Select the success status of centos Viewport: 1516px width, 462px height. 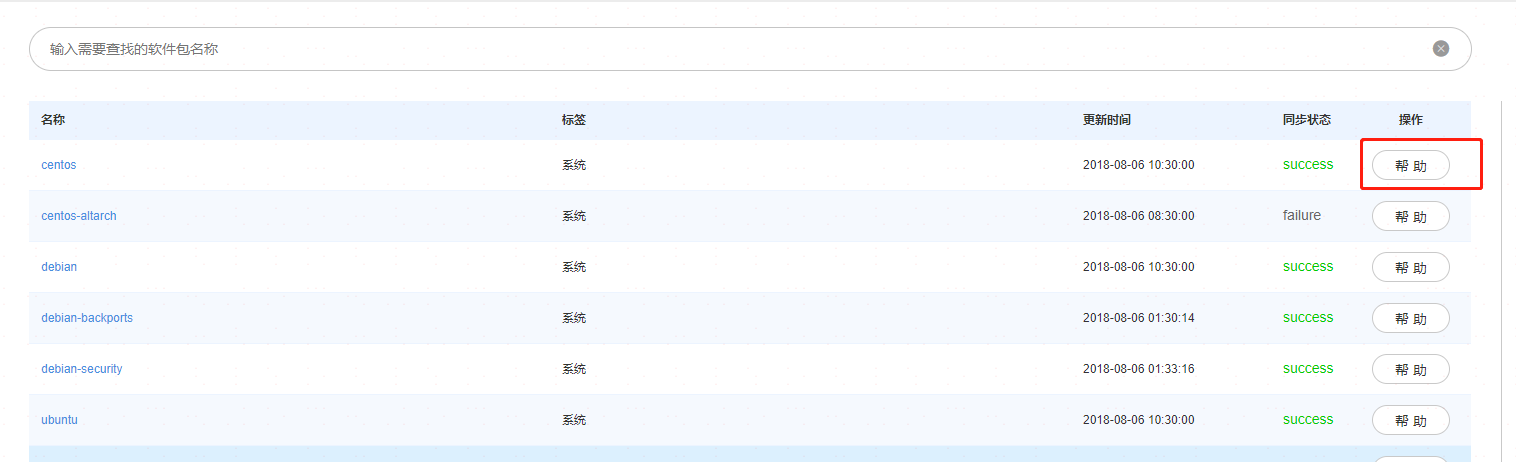[x=1308, y=164]
